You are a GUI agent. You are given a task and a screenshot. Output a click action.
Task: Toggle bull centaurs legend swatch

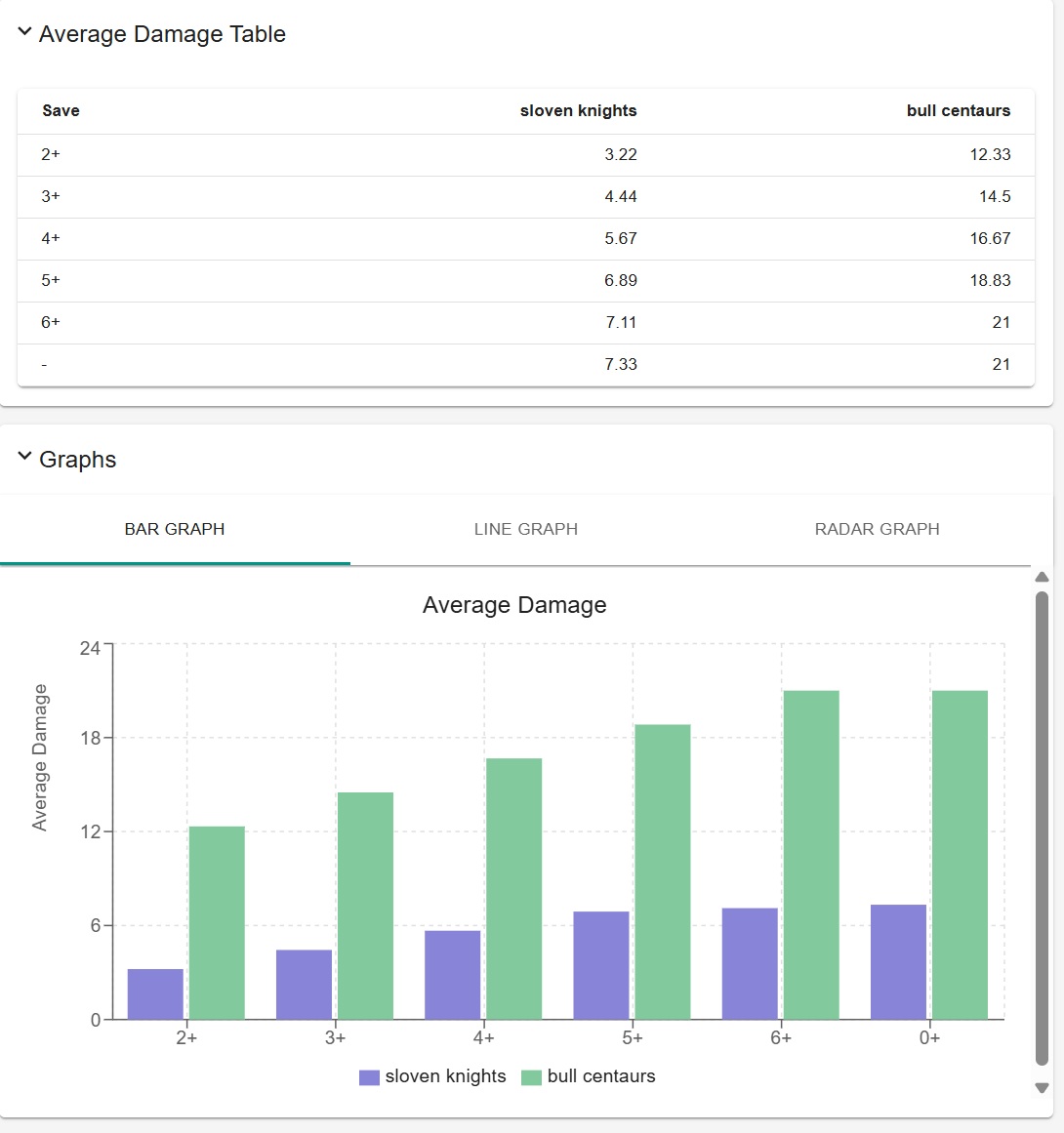531,1077
